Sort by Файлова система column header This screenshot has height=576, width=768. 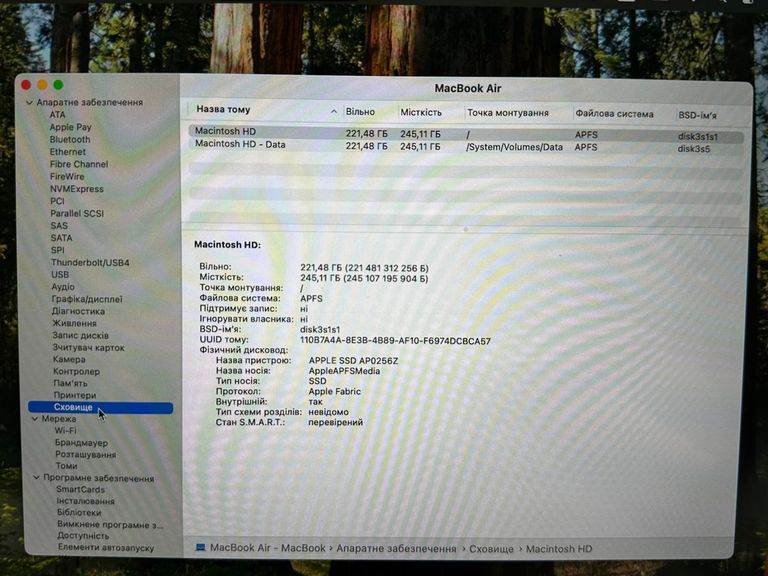pyautogui.click(x=614, y=114)
